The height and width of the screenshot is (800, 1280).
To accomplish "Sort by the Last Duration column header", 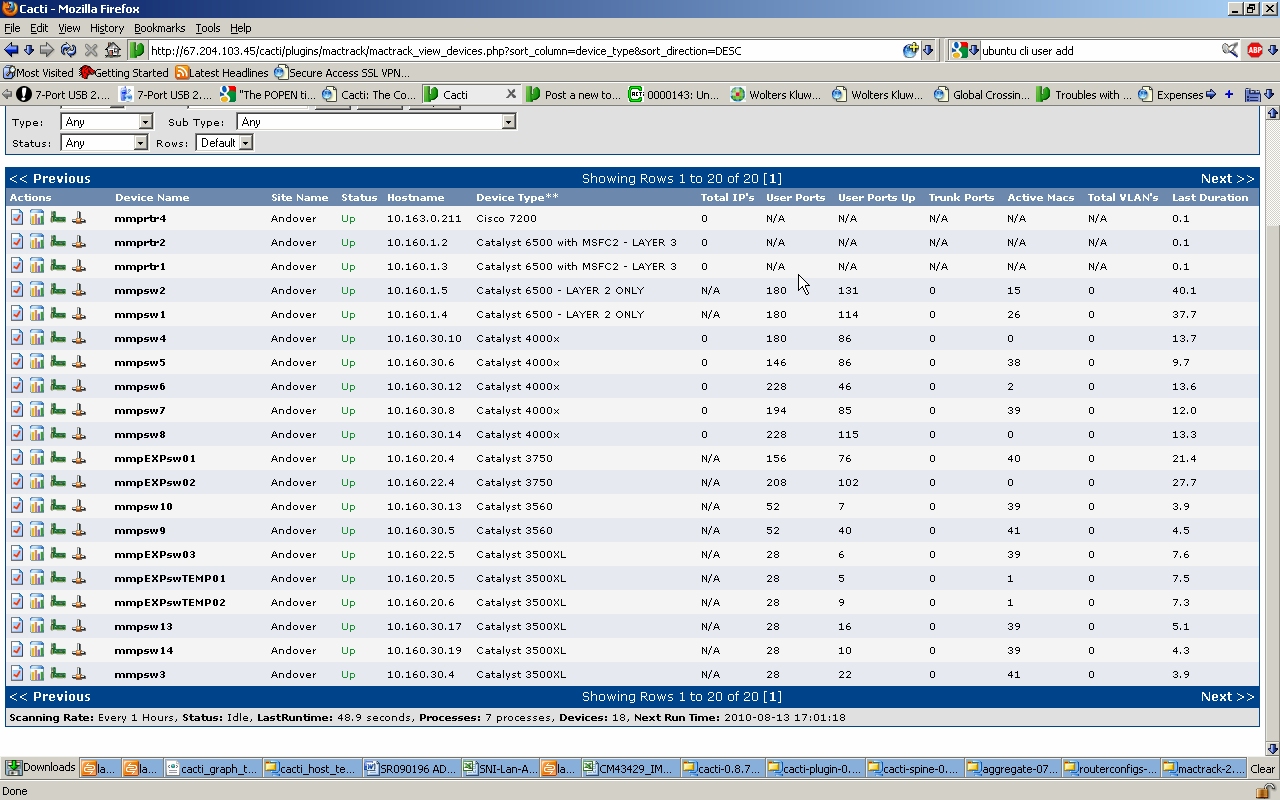I will coord(1210,198).
